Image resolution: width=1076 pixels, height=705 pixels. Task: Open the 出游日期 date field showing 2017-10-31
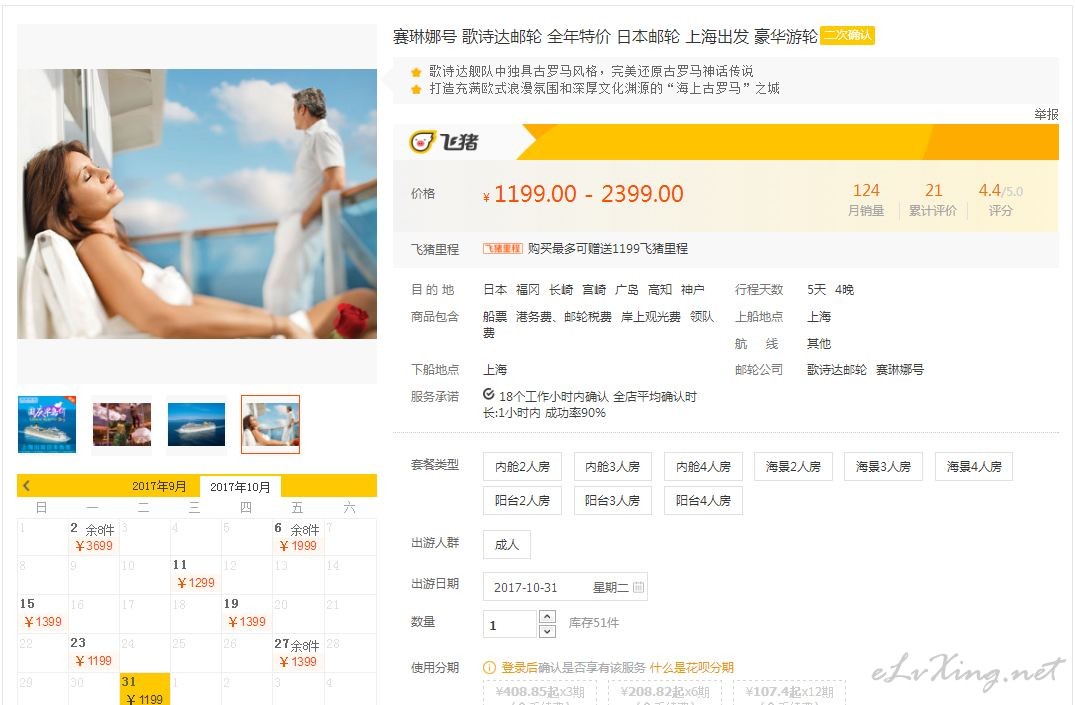(565, 587)
